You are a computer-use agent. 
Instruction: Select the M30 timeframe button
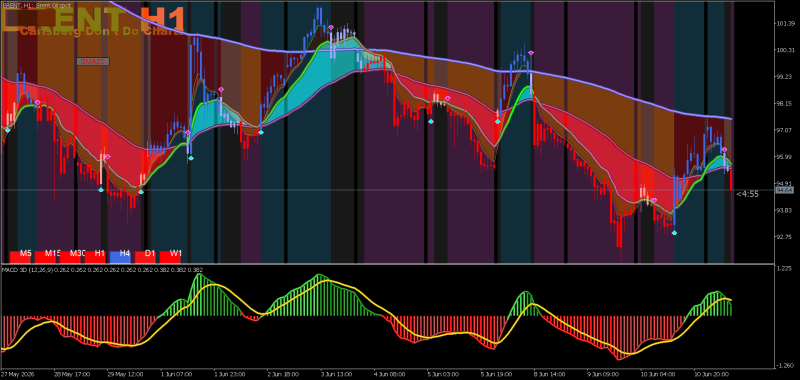70,256
